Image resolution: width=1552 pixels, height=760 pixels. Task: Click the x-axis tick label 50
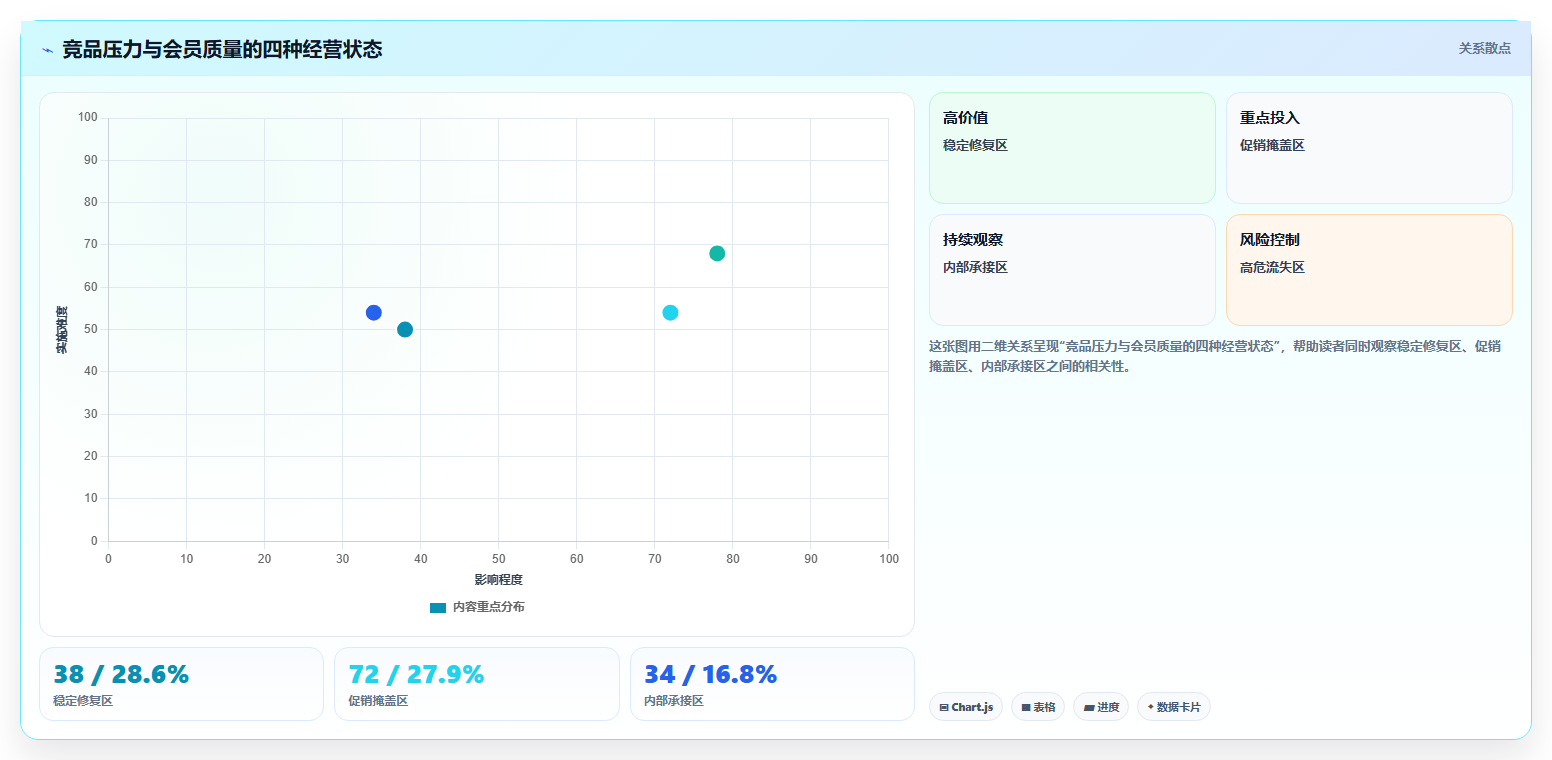498,559
